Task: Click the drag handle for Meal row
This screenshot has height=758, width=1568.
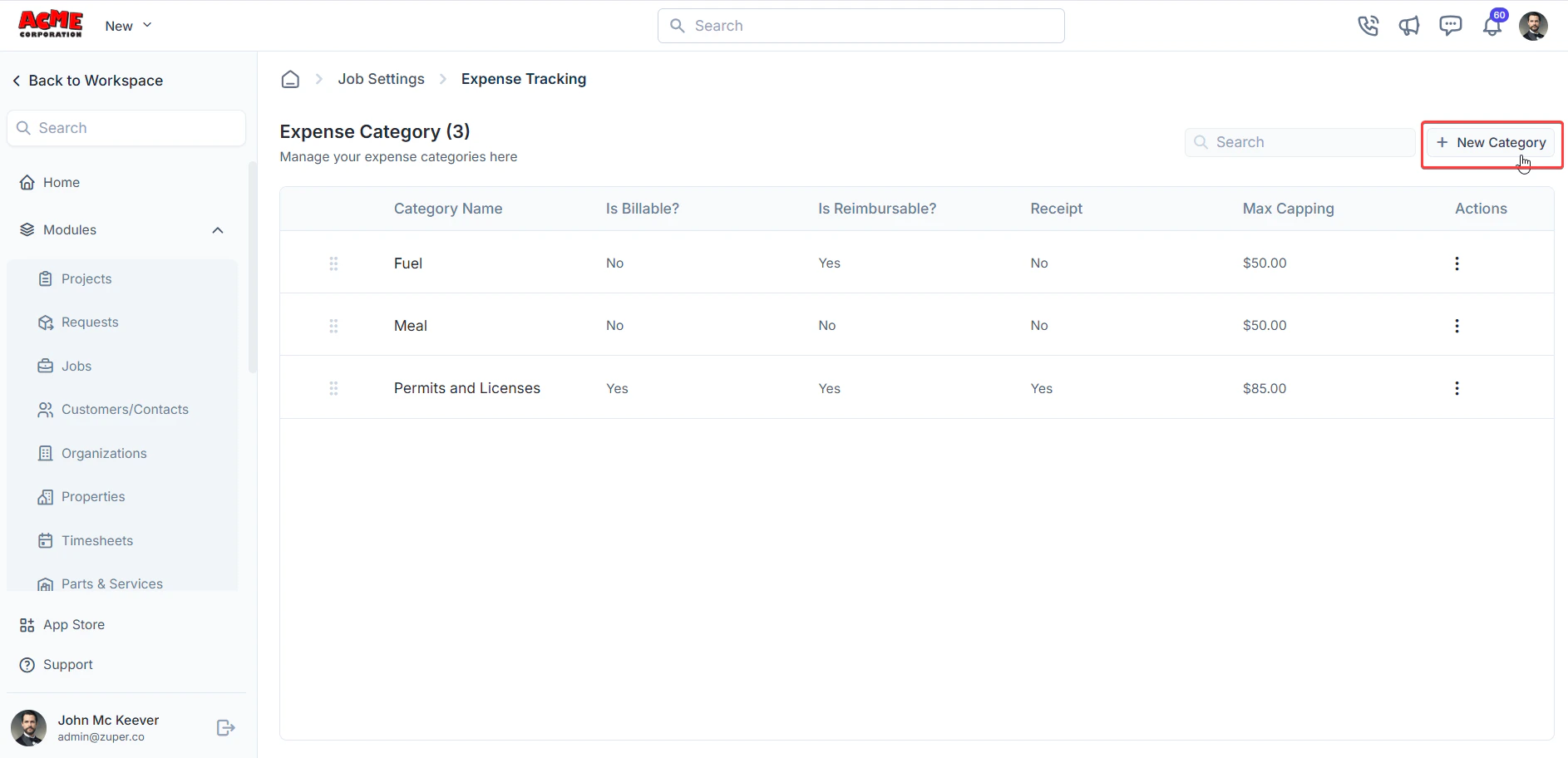Action: [333, 326]
